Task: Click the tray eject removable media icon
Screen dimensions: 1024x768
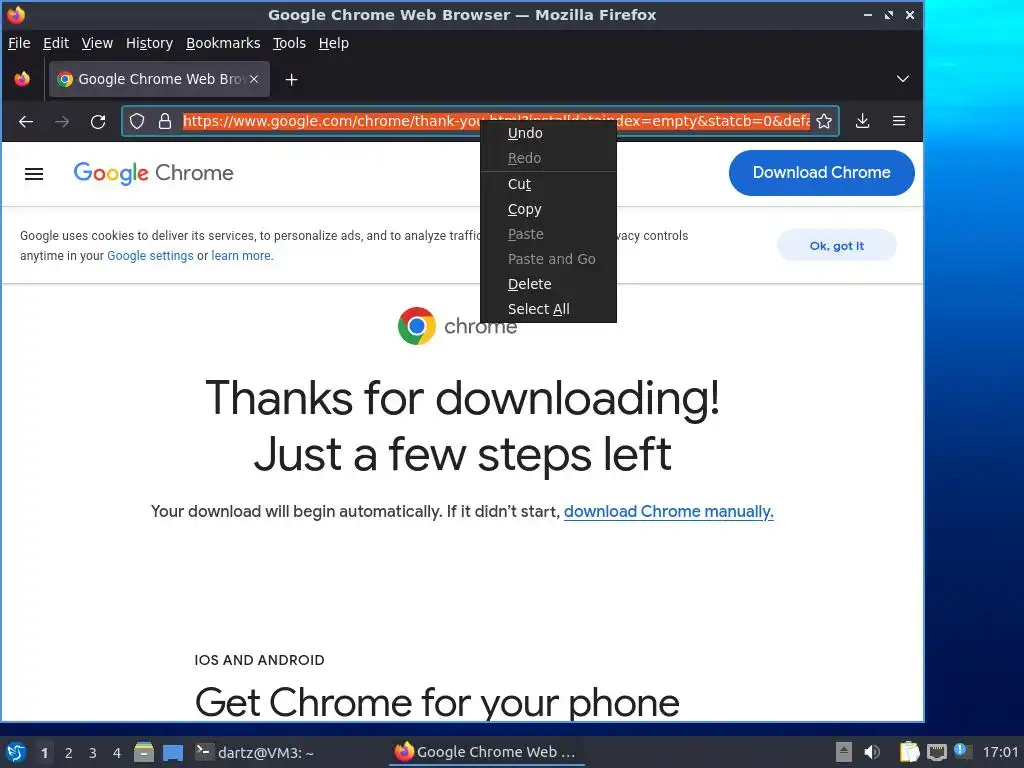Action: [x=844, y=752]
